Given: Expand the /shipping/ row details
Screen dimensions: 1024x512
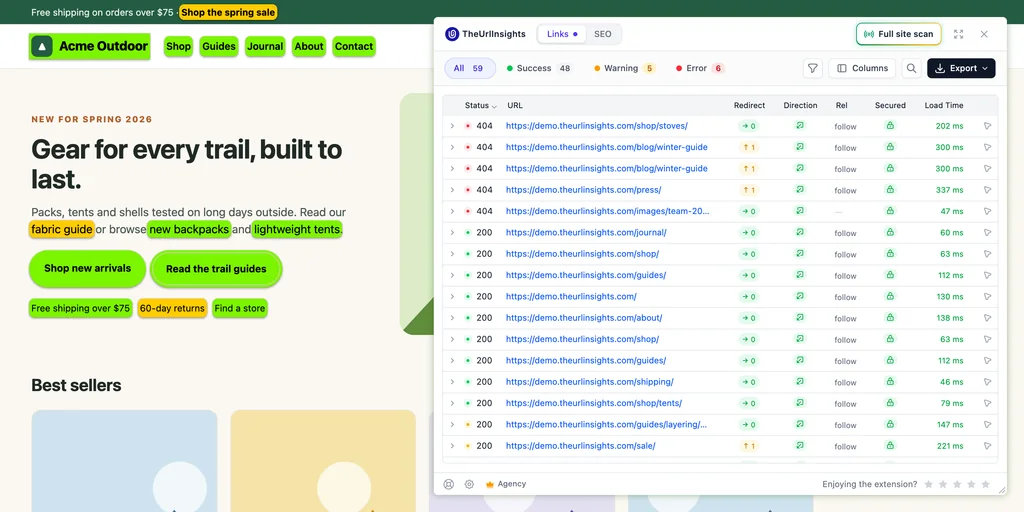Looking at the screenshot, I should 452,382.
